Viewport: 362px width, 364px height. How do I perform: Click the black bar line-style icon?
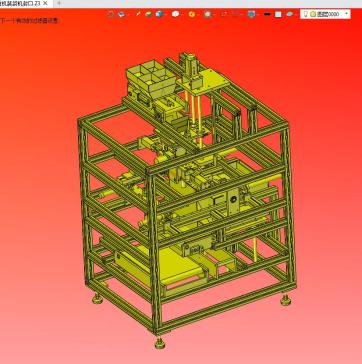[x=267, y=14]
